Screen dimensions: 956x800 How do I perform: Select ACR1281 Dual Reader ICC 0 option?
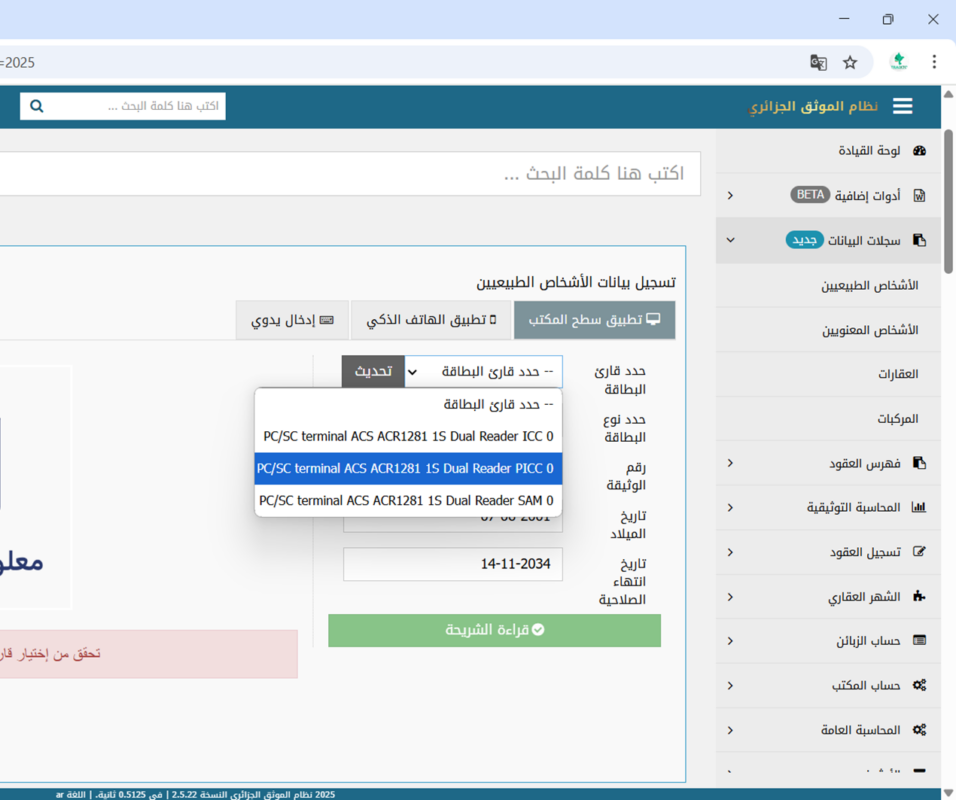(x=408, y=437)
